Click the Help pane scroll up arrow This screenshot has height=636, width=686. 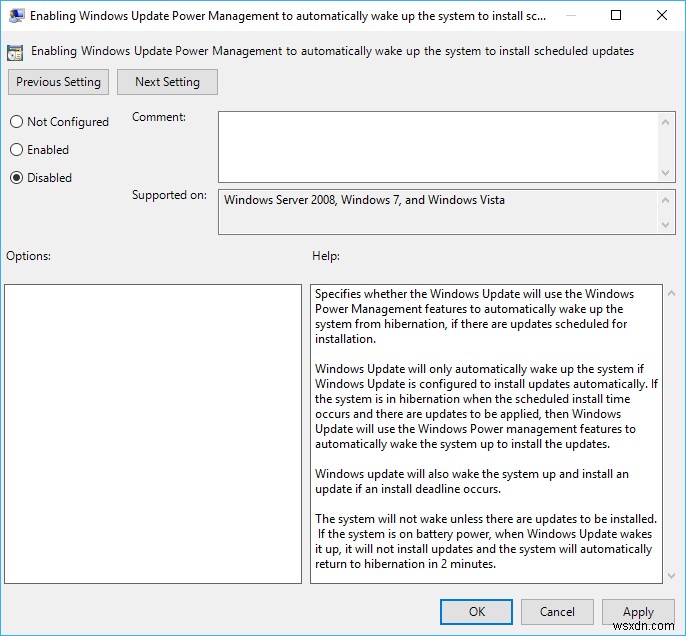pos(672,294)
